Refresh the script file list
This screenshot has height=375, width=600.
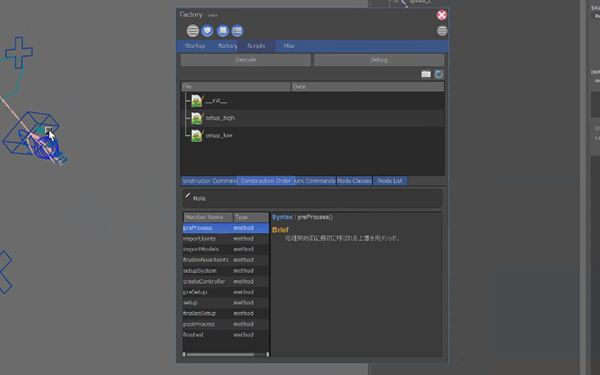[x=439, y=74]
